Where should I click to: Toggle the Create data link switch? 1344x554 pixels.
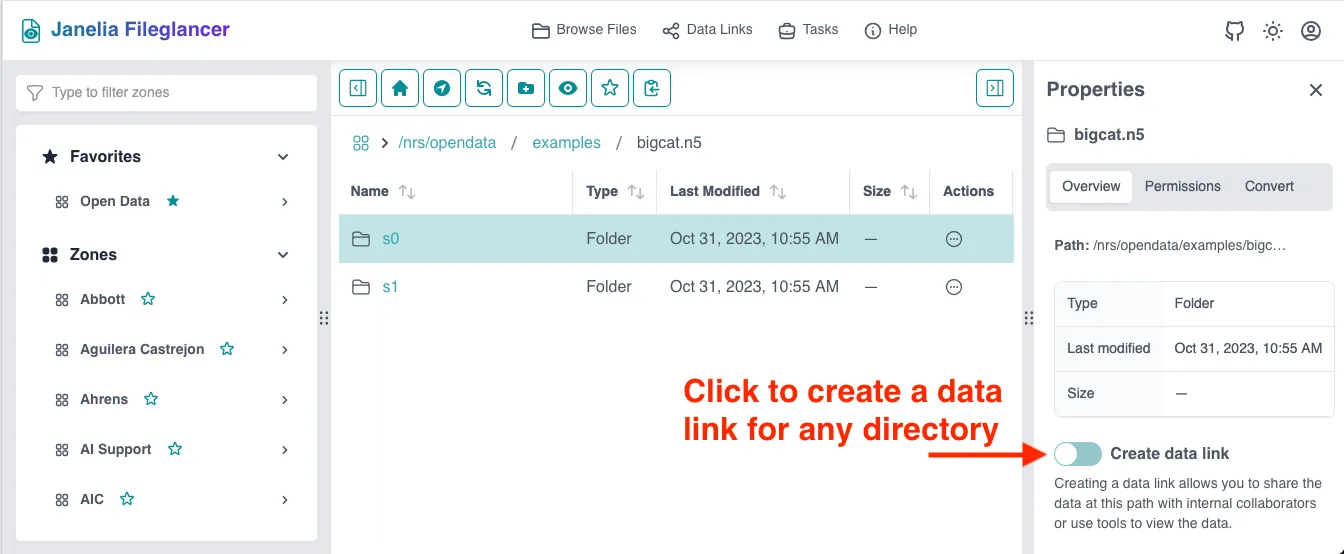click(x=1078, y=454)
